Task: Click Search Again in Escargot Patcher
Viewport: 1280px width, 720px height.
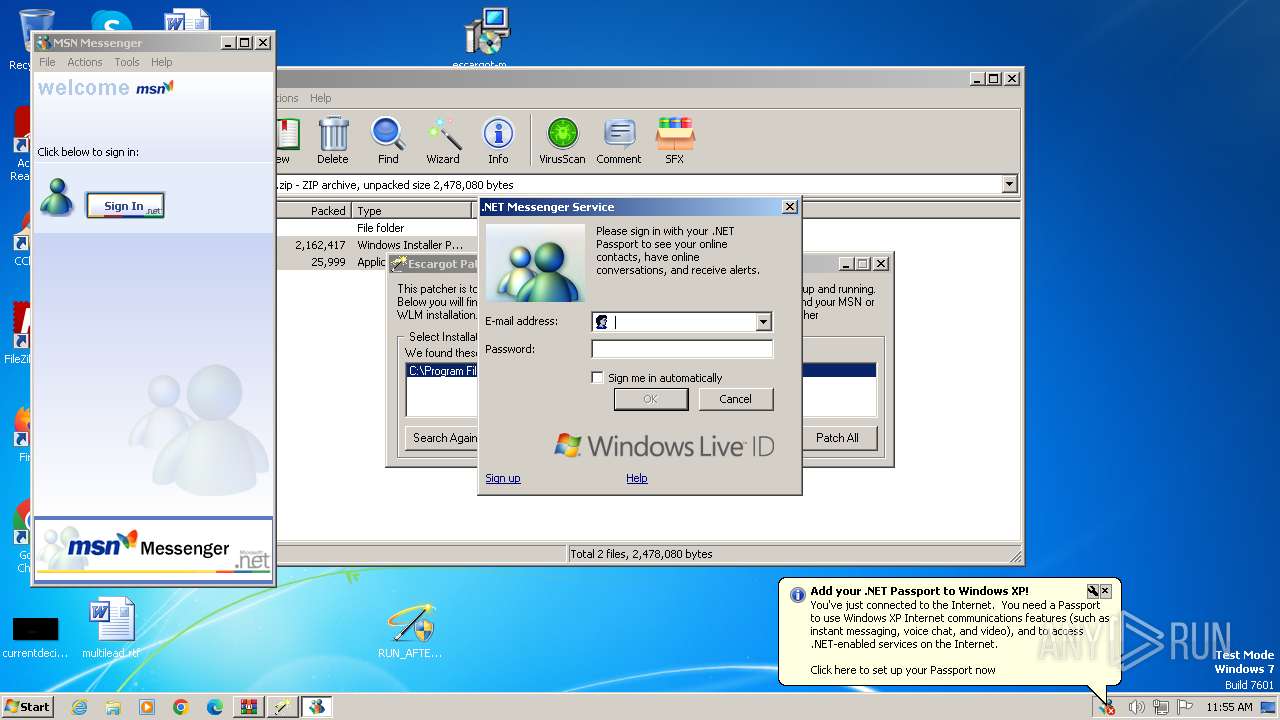Action: [442, 438]
